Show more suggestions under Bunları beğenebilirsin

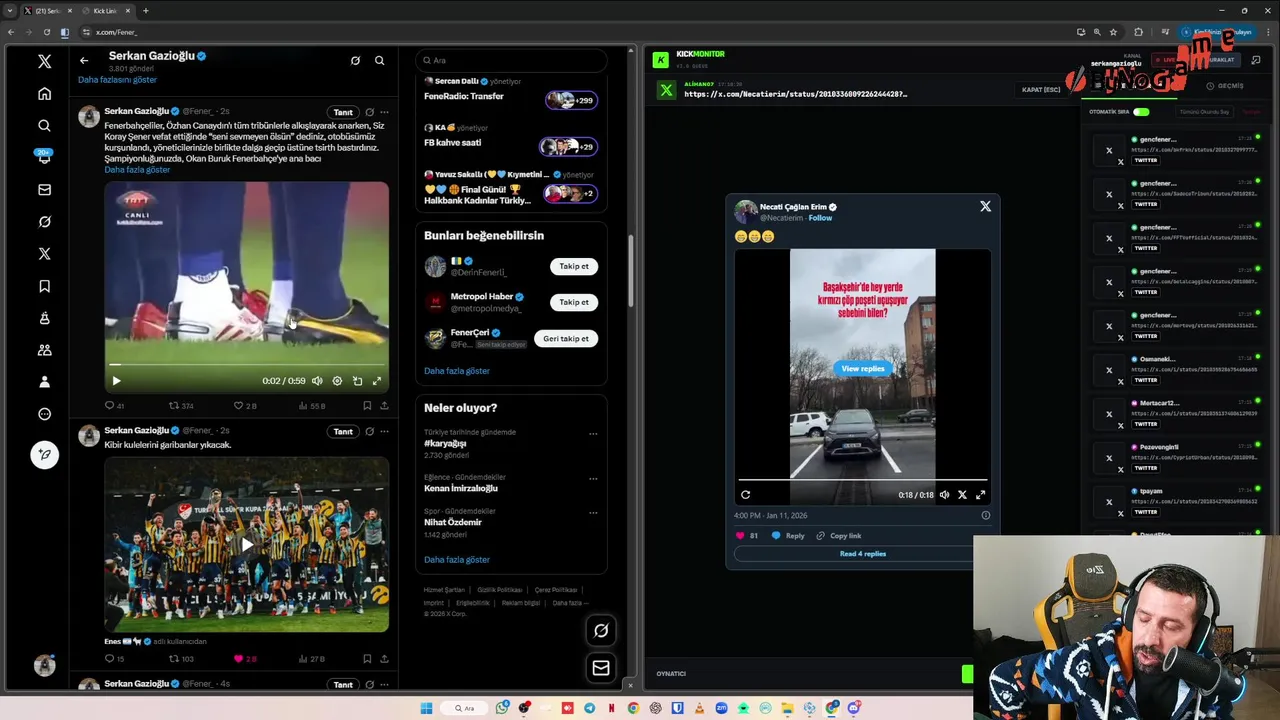tap(457, 371)
